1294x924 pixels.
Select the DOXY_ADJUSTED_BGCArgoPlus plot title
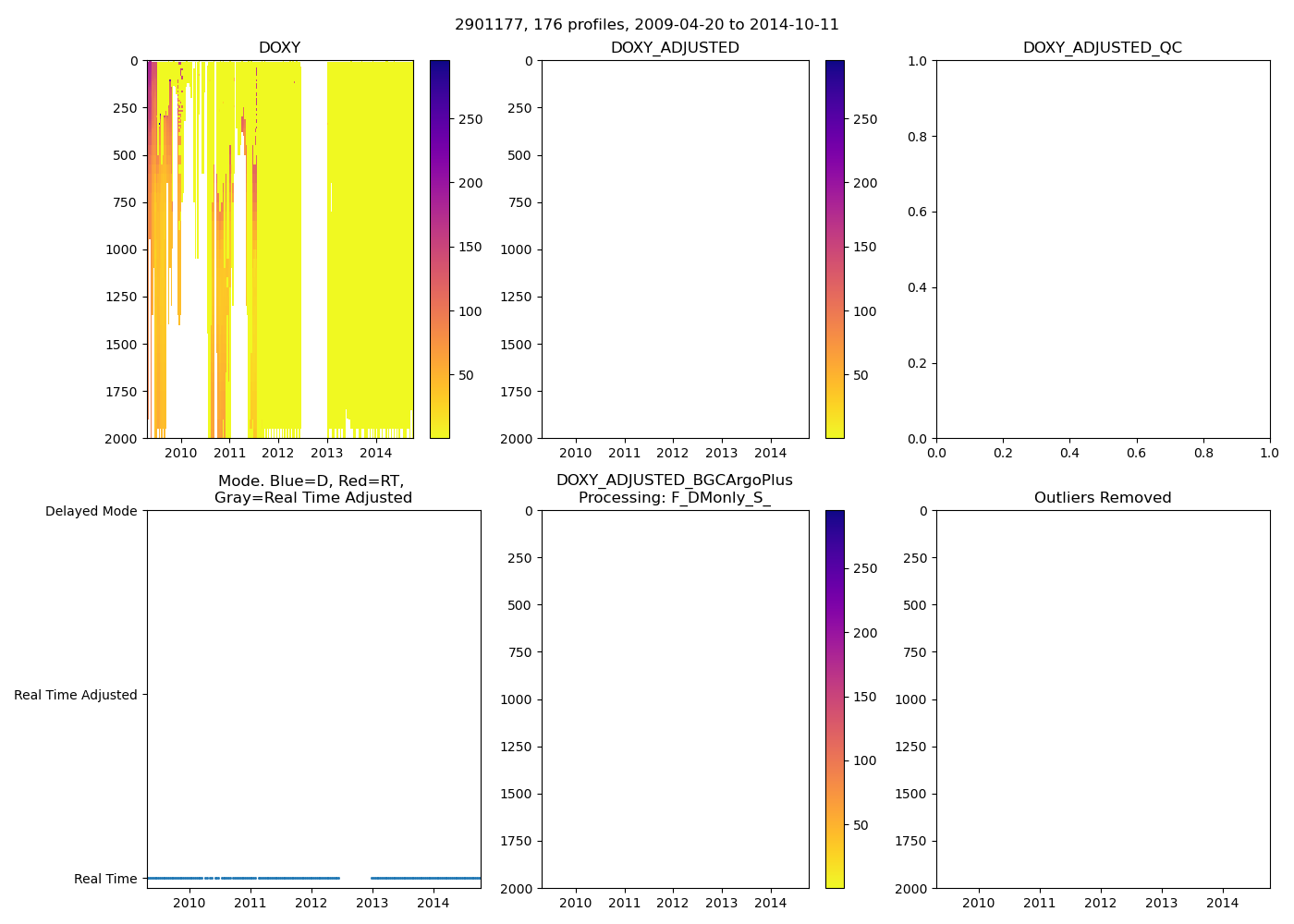coord(674,489)
